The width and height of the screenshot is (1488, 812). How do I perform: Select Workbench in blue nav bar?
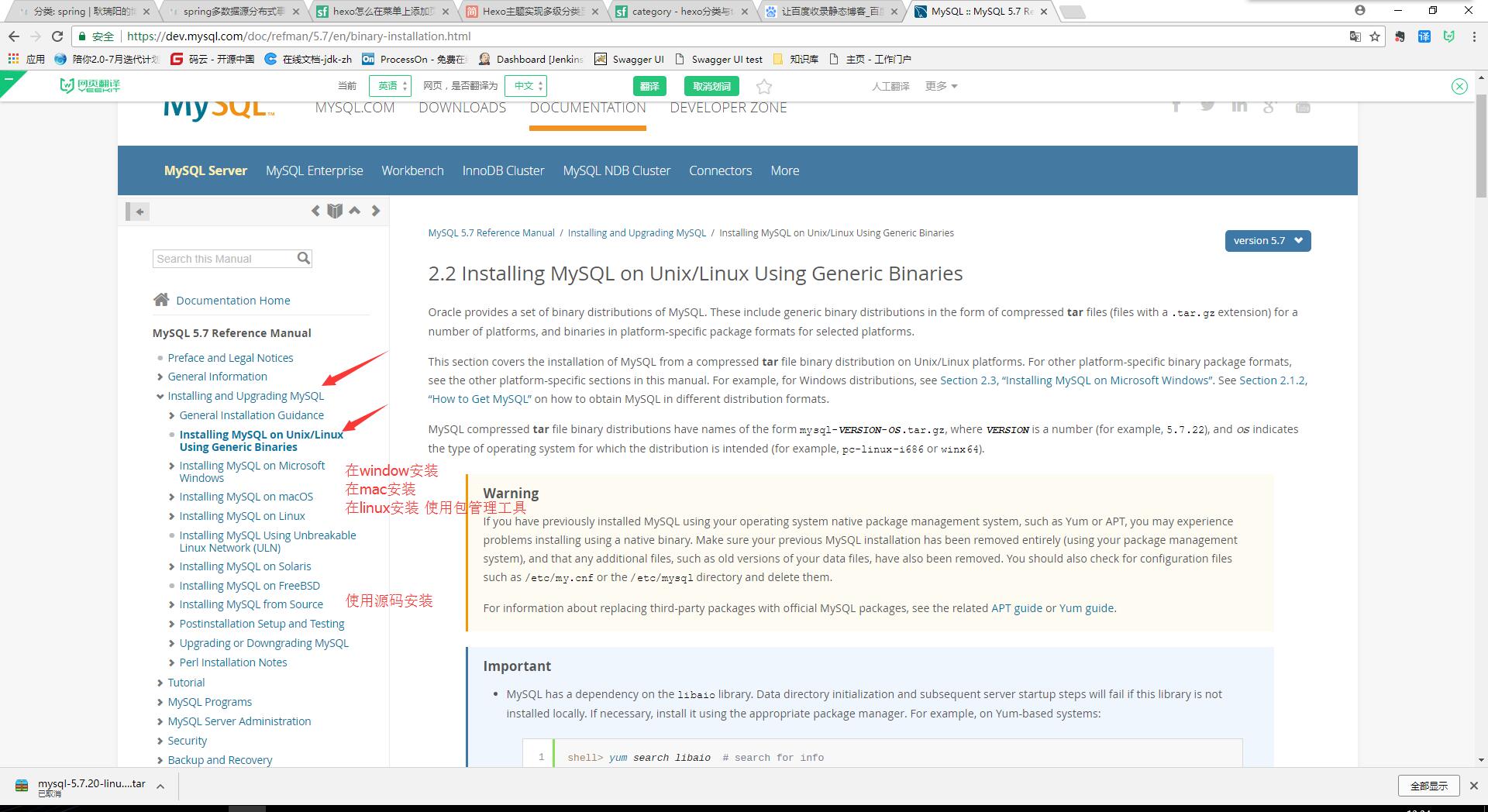click(412, 170)
